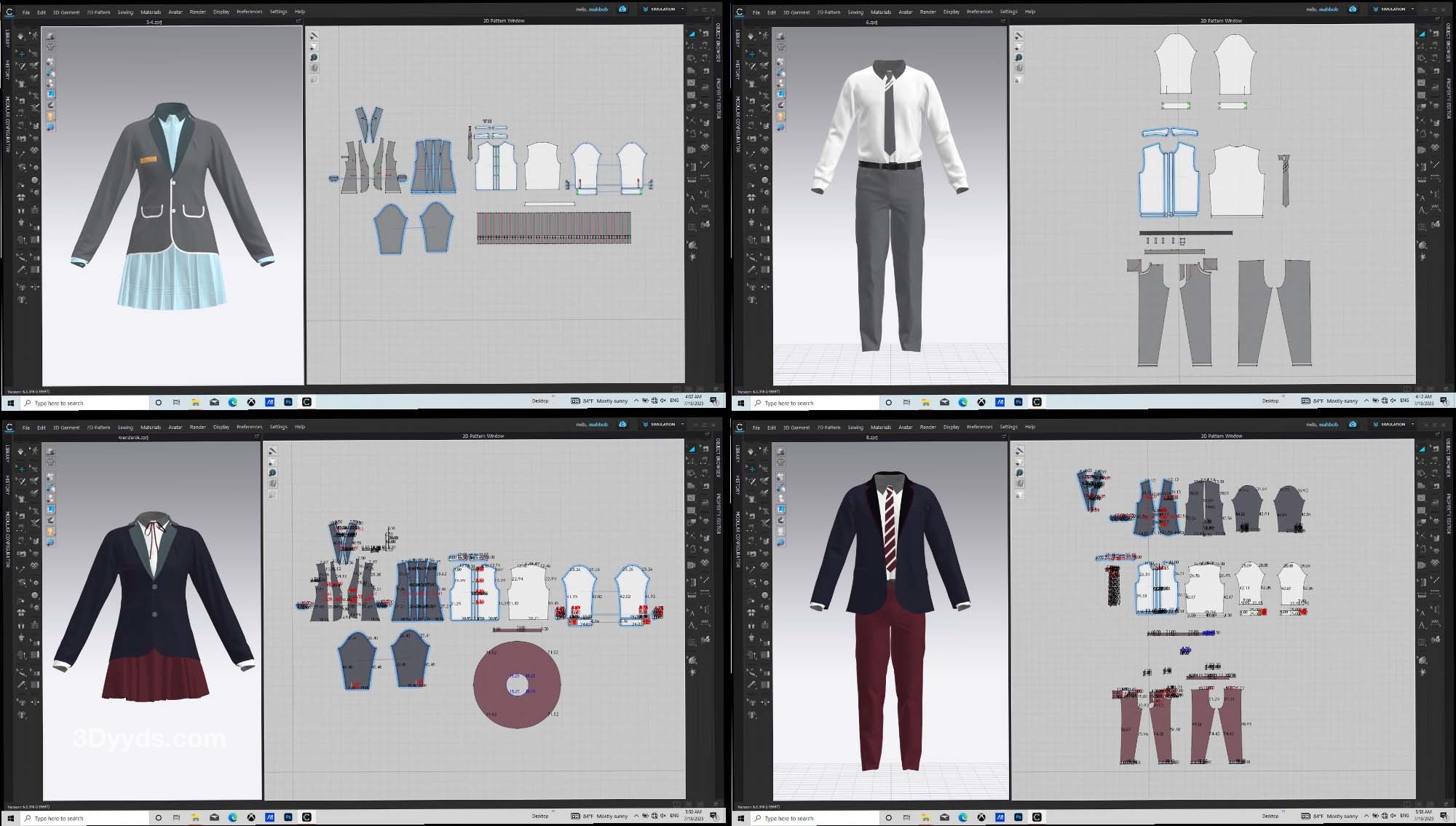Open the Sewing menu in the 3-4.zprj window
This screenshot has height=826, width=1456.
tap(125, 12)
